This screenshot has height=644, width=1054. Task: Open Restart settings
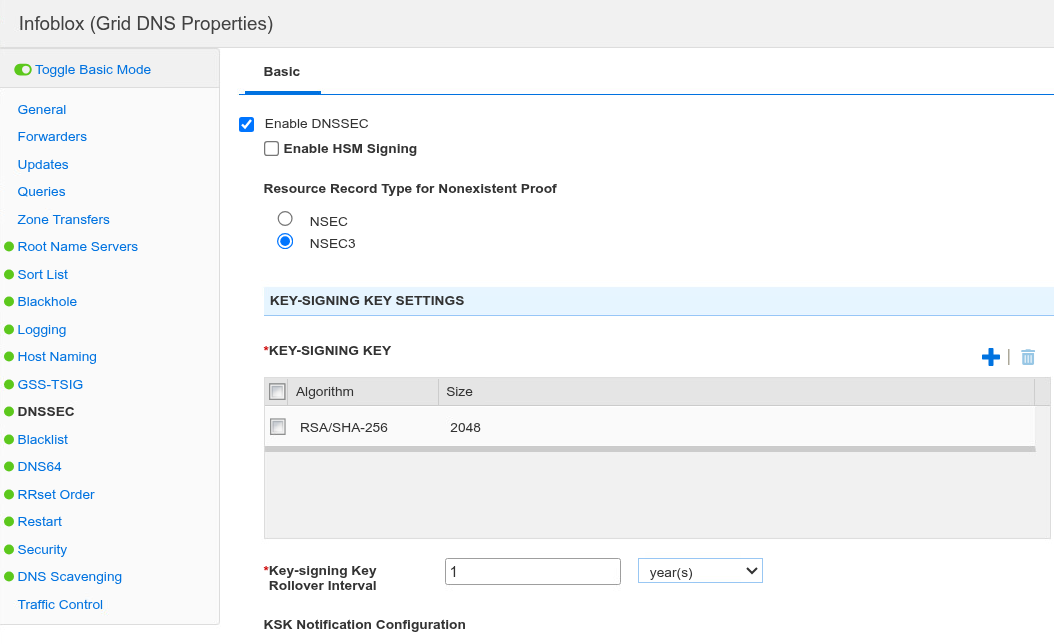(x=40, y=522)
